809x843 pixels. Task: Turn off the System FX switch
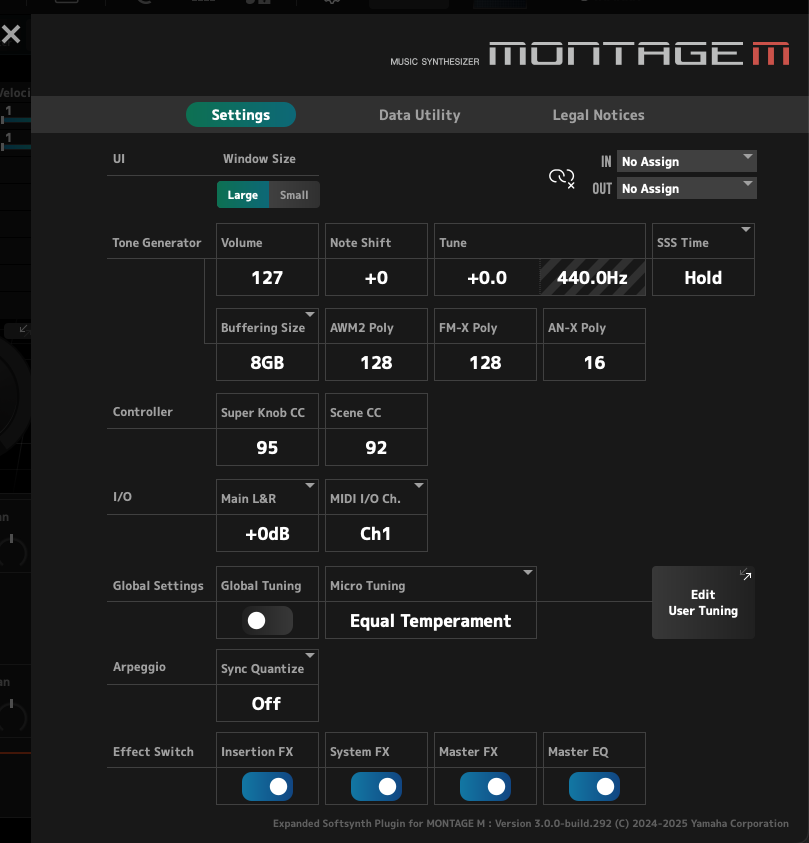(376, 787)
